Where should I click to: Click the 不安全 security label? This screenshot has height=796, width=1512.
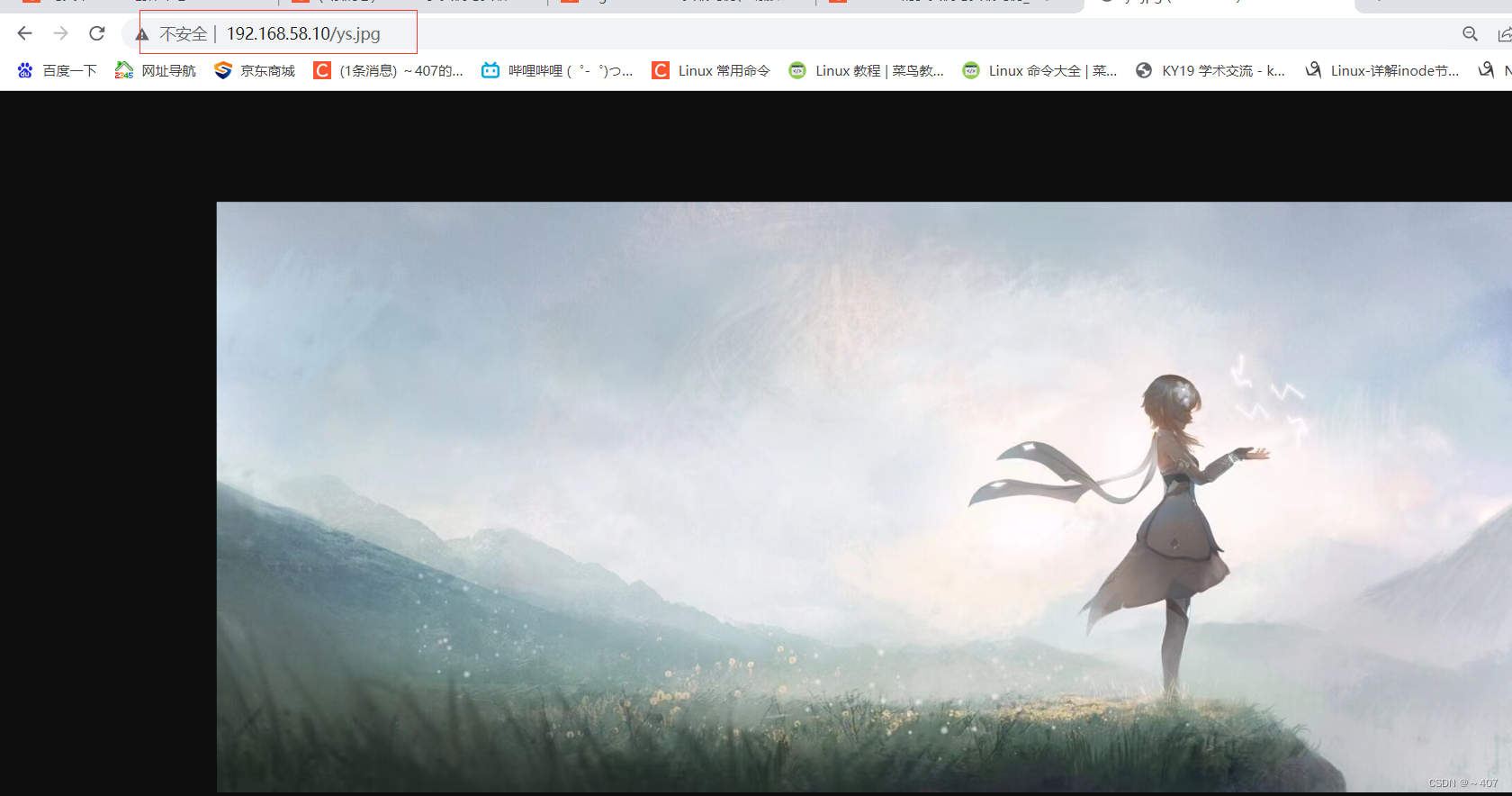point(184,34)
